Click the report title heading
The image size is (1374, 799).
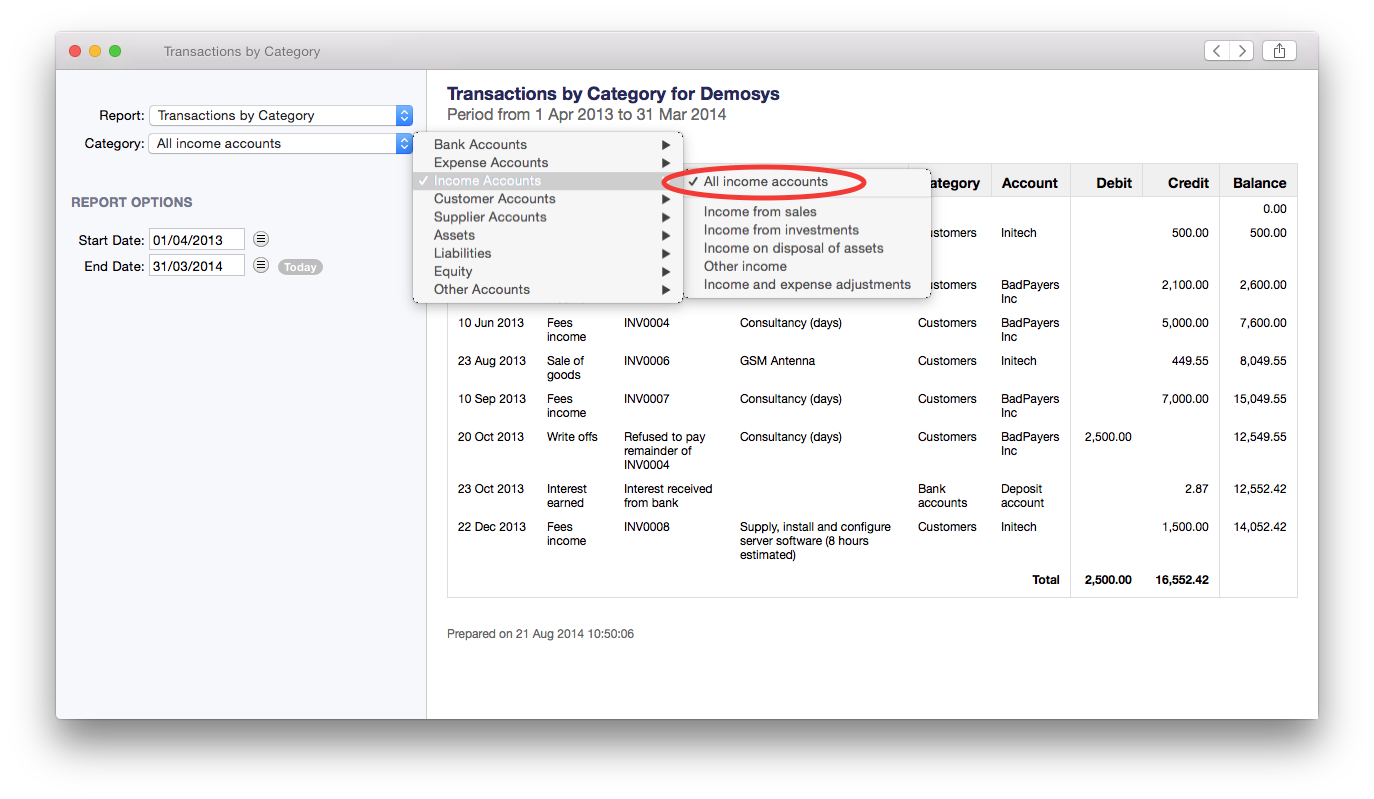tap(613, 94)
